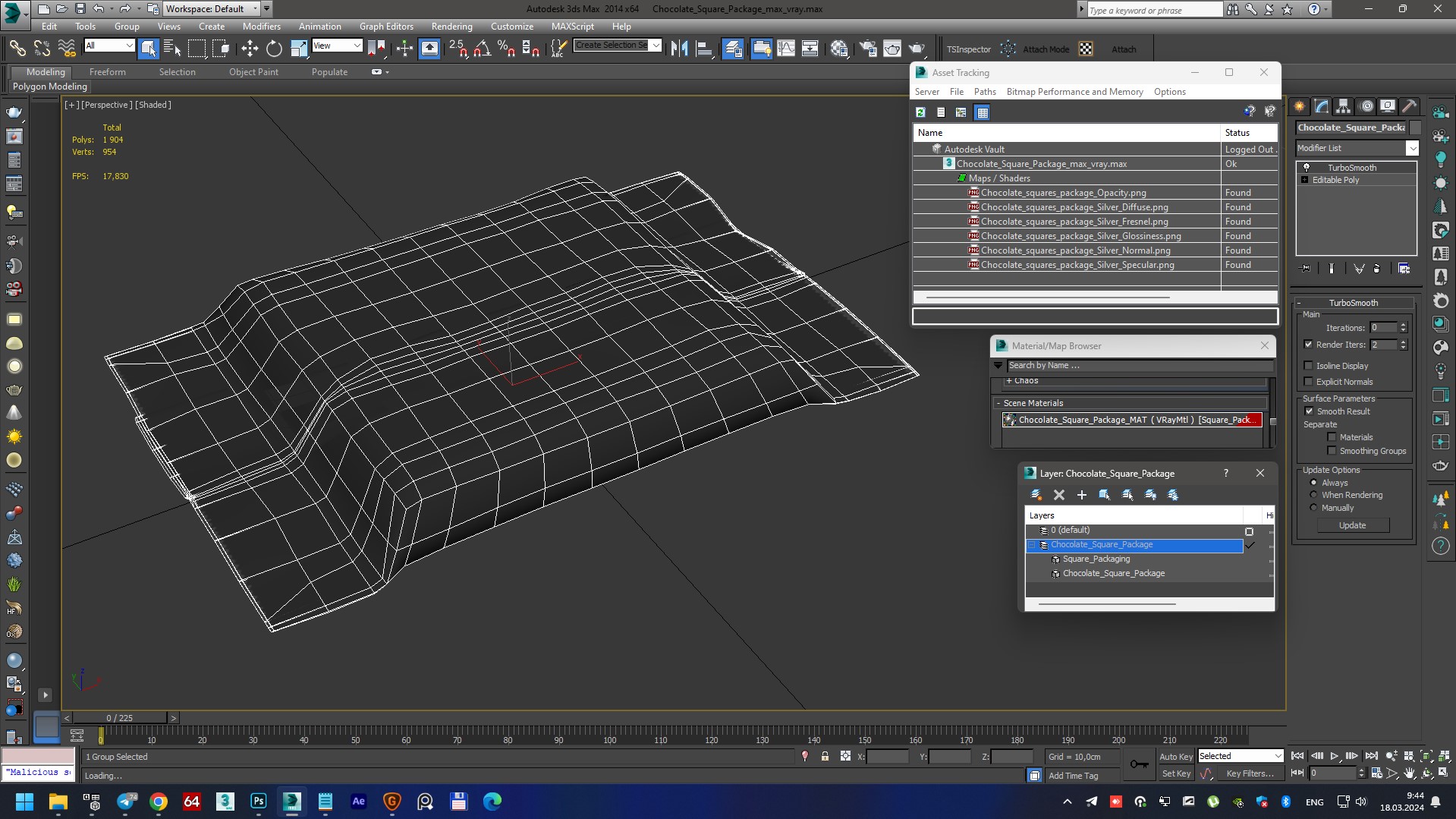Select Always update option

point(1314,483)
